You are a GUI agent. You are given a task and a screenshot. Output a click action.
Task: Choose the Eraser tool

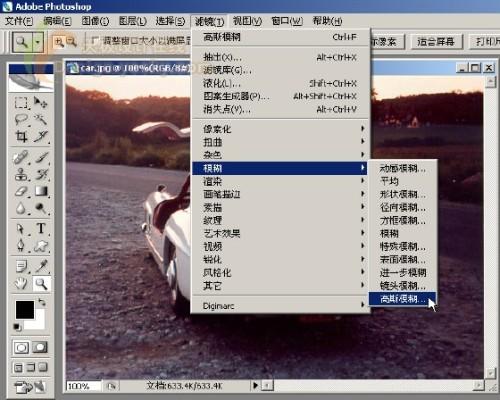pos(21,192)
